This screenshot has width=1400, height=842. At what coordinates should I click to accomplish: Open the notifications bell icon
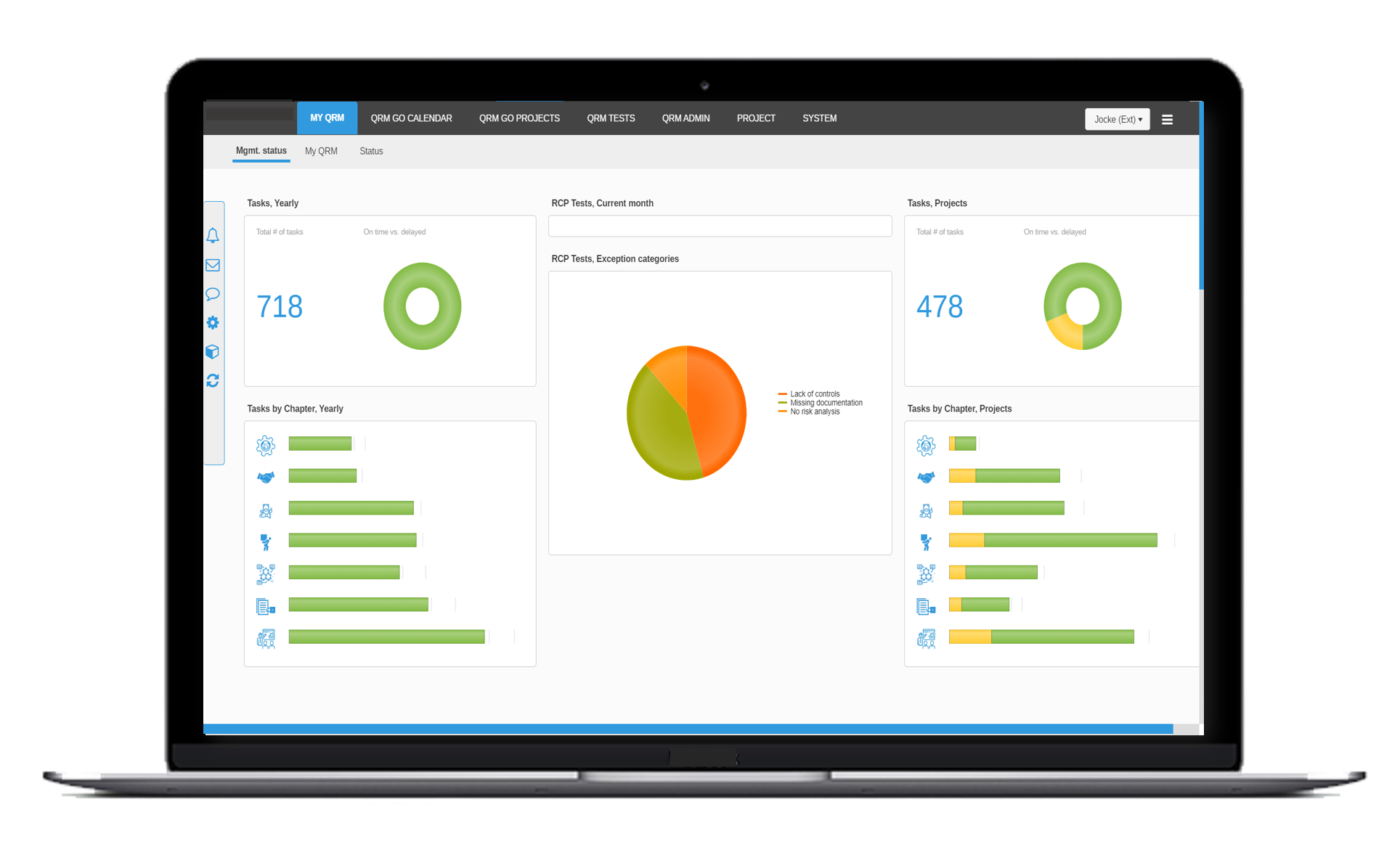point(213,235)
